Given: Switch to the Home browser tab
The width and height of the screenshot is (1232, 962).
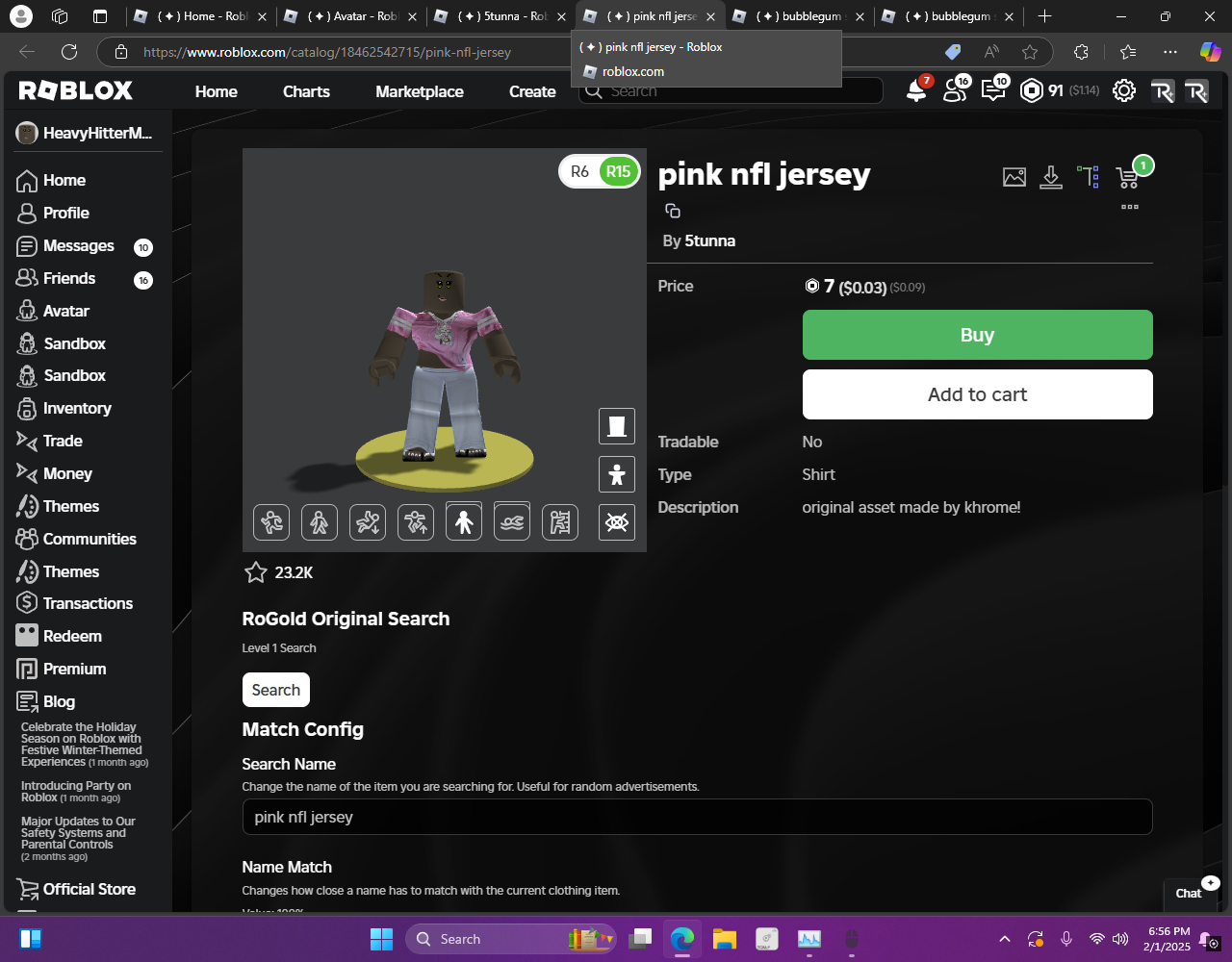Looking at the screenshot, I should (x=200, y=16).
